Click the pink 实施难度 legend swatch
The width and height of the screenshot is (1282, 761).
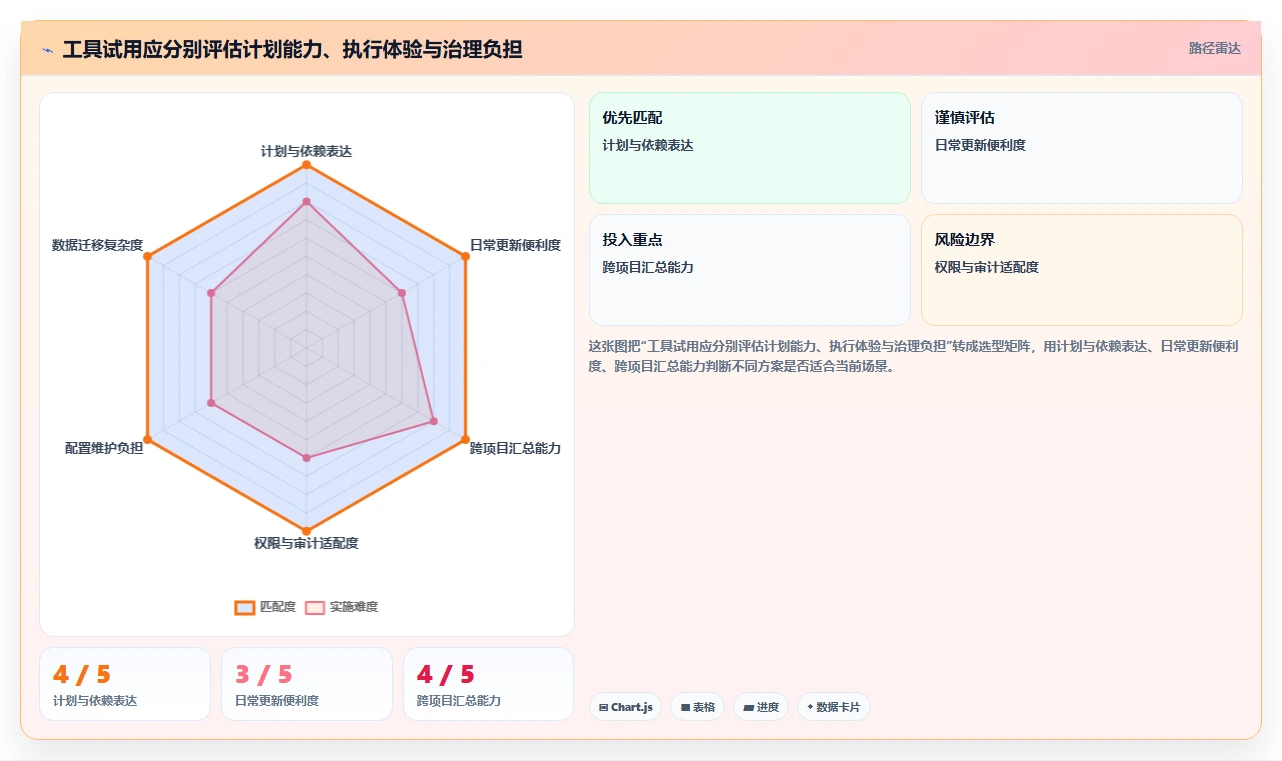(315, 607)
